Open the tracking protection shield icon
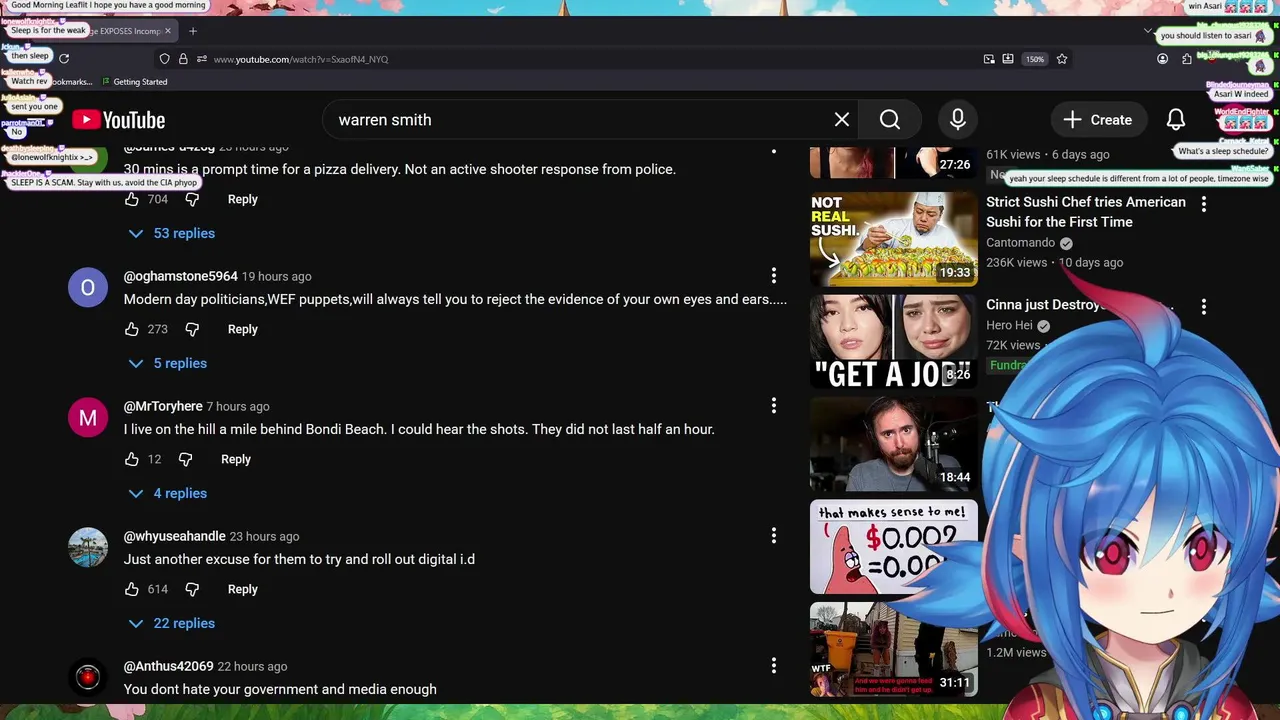This screenshot has height=720, width=1280. tap(165, 59)
